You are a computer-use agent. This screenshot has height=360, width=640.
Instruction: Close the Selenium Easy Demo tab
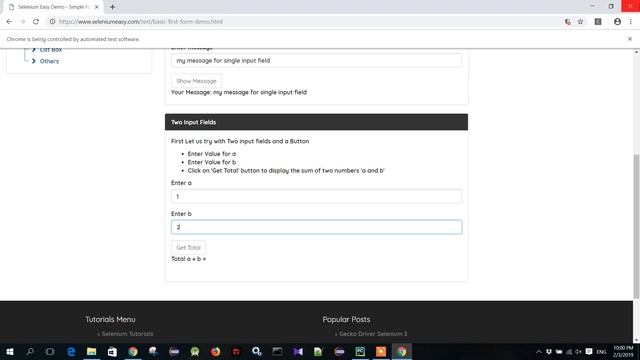tap(97, 7)
